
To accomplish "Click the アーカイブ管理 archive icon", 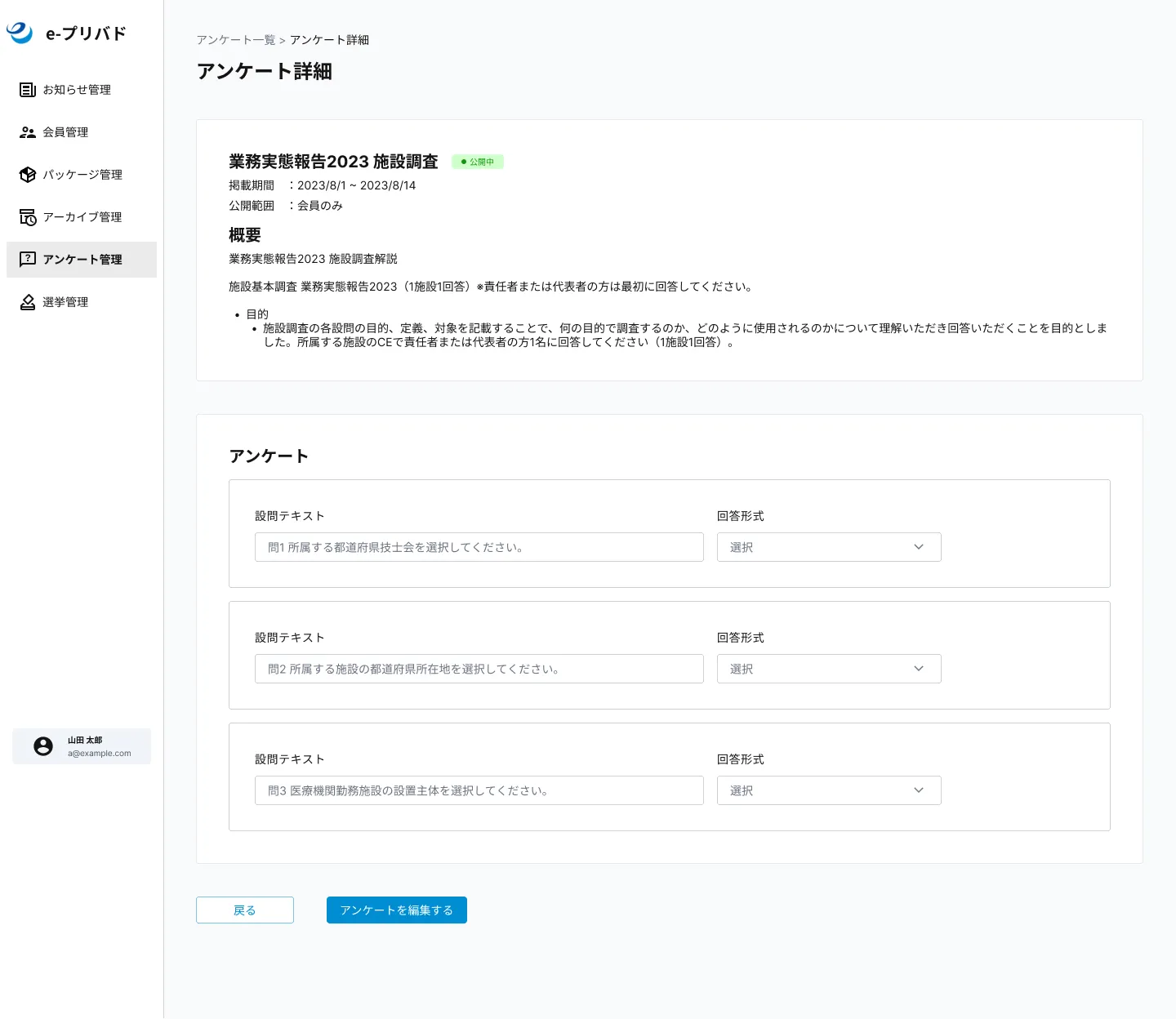I will coord(28,217).
